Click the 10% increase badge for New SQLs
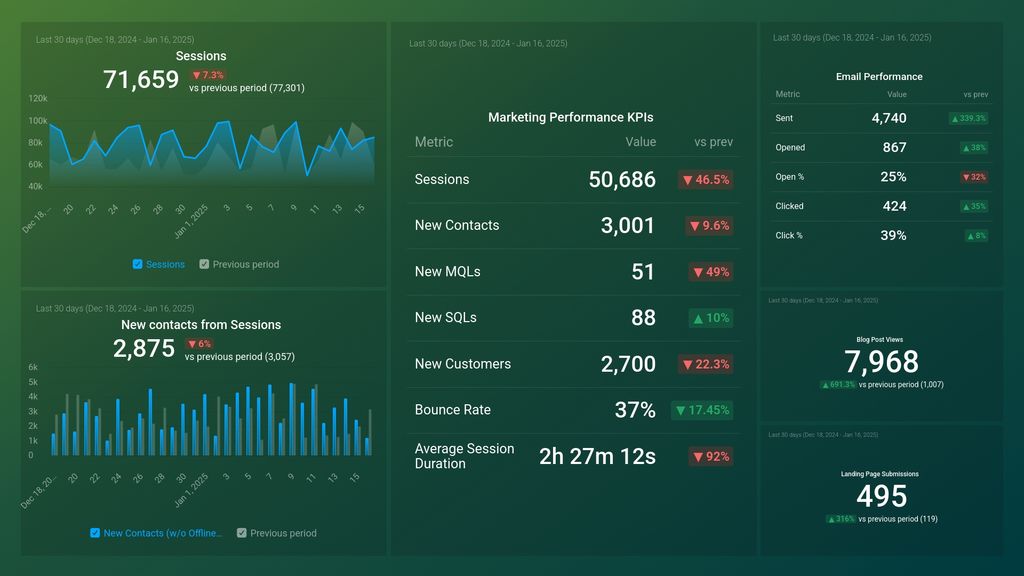Screen dimensions: 1024x576 pos(711,318)
